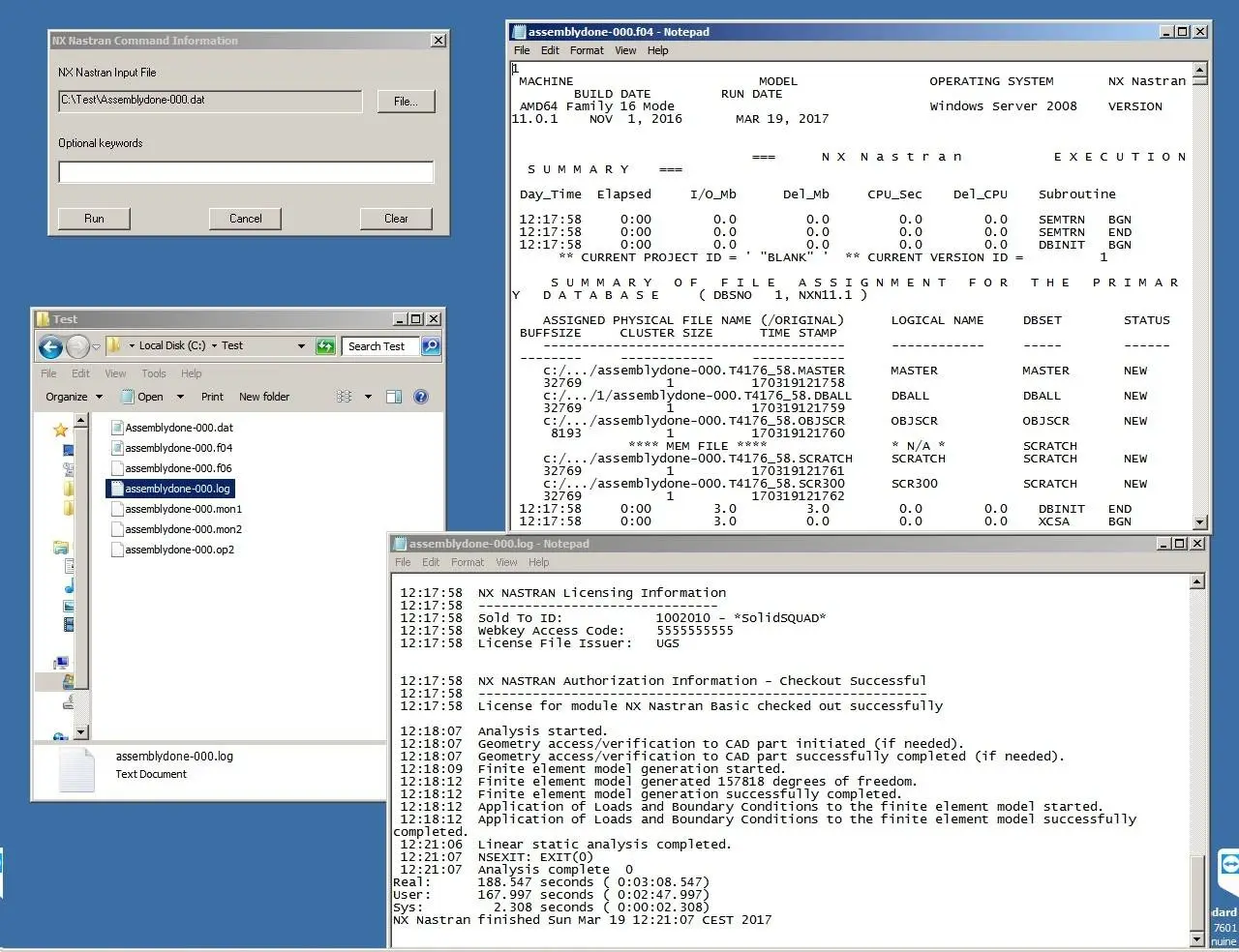Click the document thumbnail in details pane

(77, 770)
